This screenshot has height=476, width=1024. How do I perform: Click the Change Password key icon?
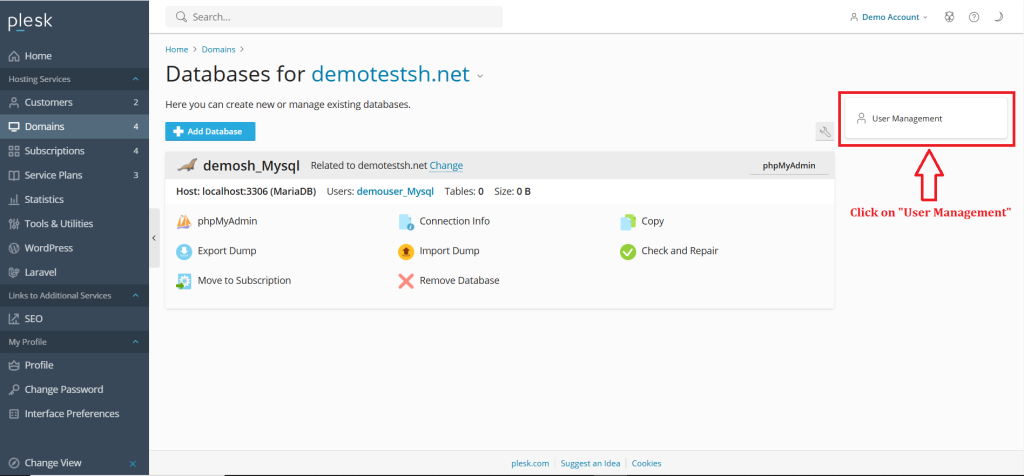point(14,389)
